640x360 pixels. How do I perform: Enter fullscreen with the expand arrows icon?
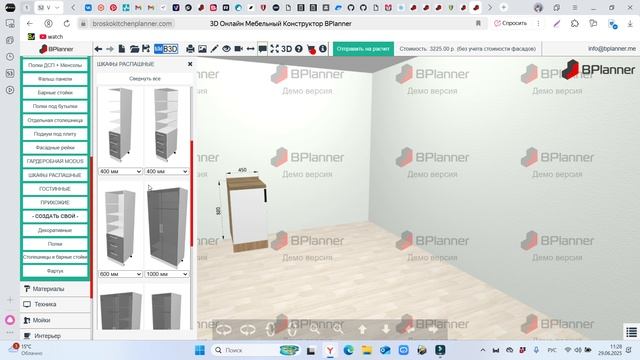[x=274, y=49]
